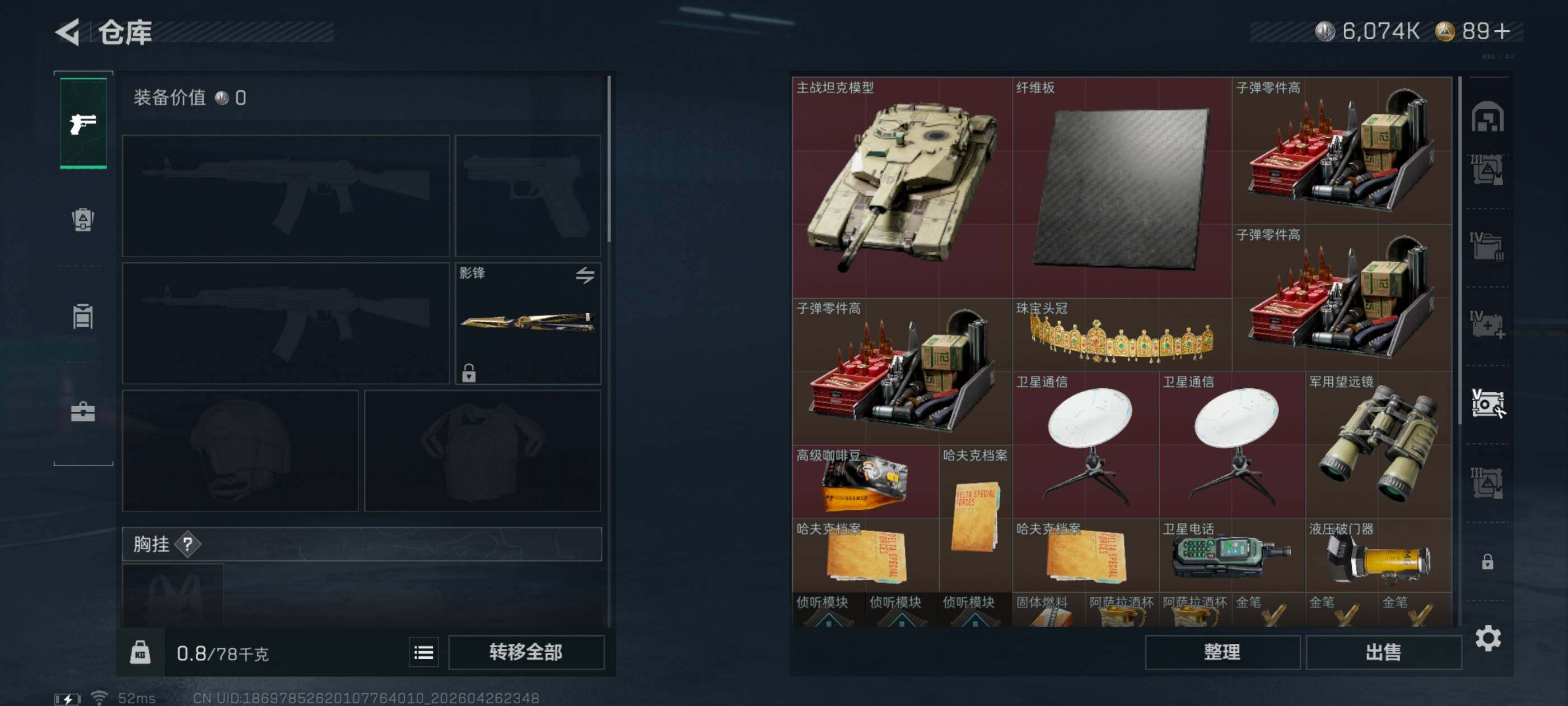
Task: Click the plus icon next to 89
Action: coord(1502,31)
